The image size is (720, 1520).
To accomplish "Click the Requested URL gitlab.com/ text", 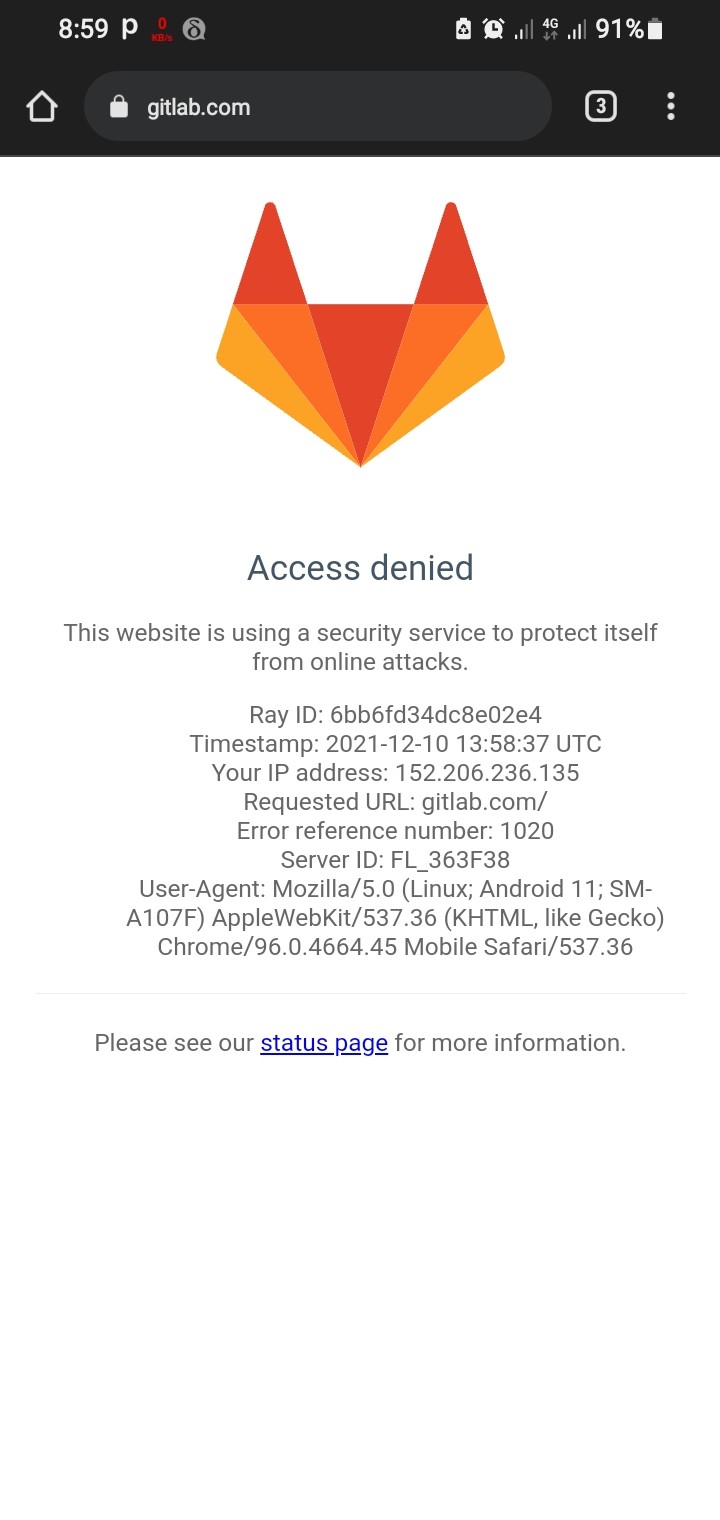I will coord(395,802).
